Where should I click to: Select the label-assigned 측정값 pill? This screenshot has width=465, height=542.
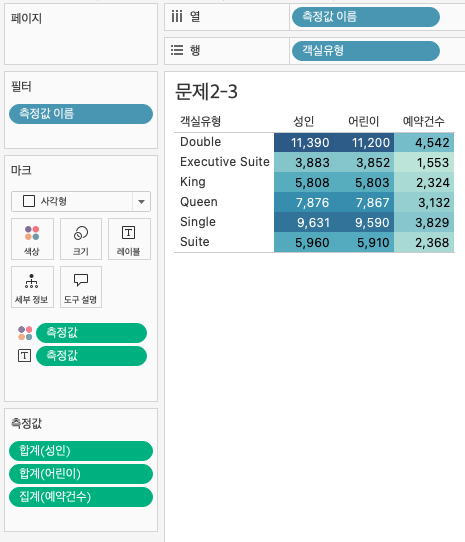(x=92, y=356)
